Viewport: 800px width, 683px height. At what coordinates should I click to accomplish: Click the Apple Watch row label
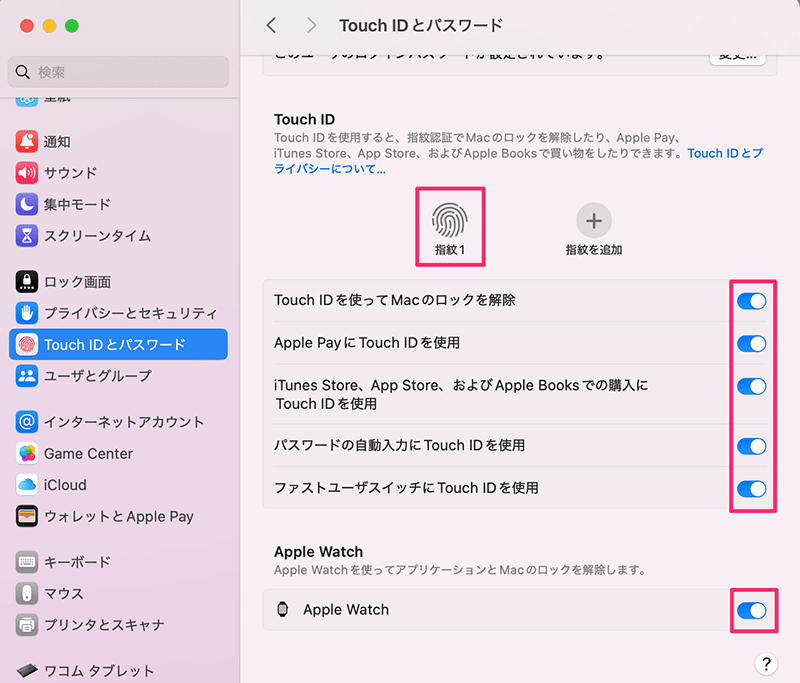[x=346, y=610]
